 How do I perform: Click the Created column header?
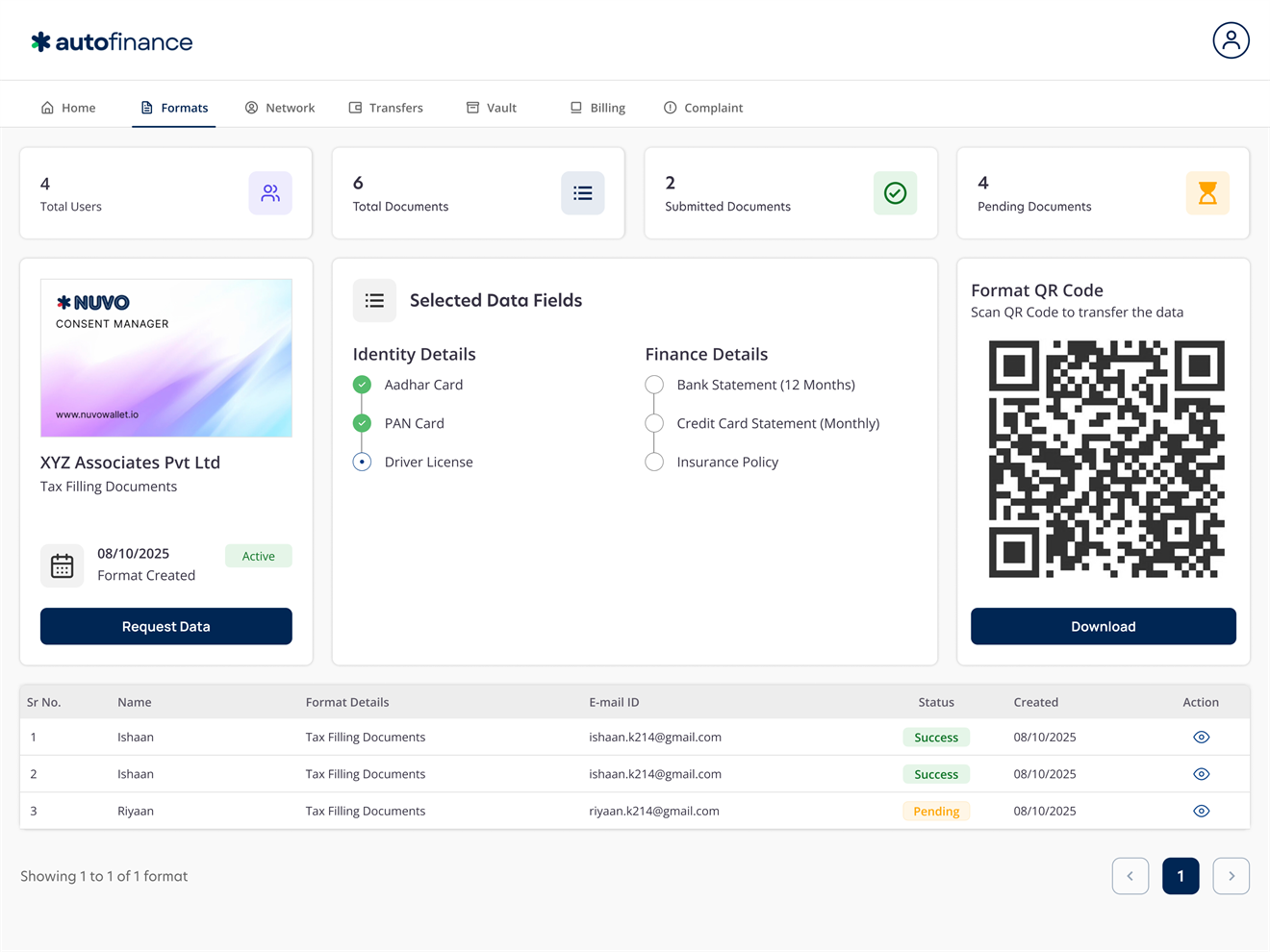click(1036, 702)
